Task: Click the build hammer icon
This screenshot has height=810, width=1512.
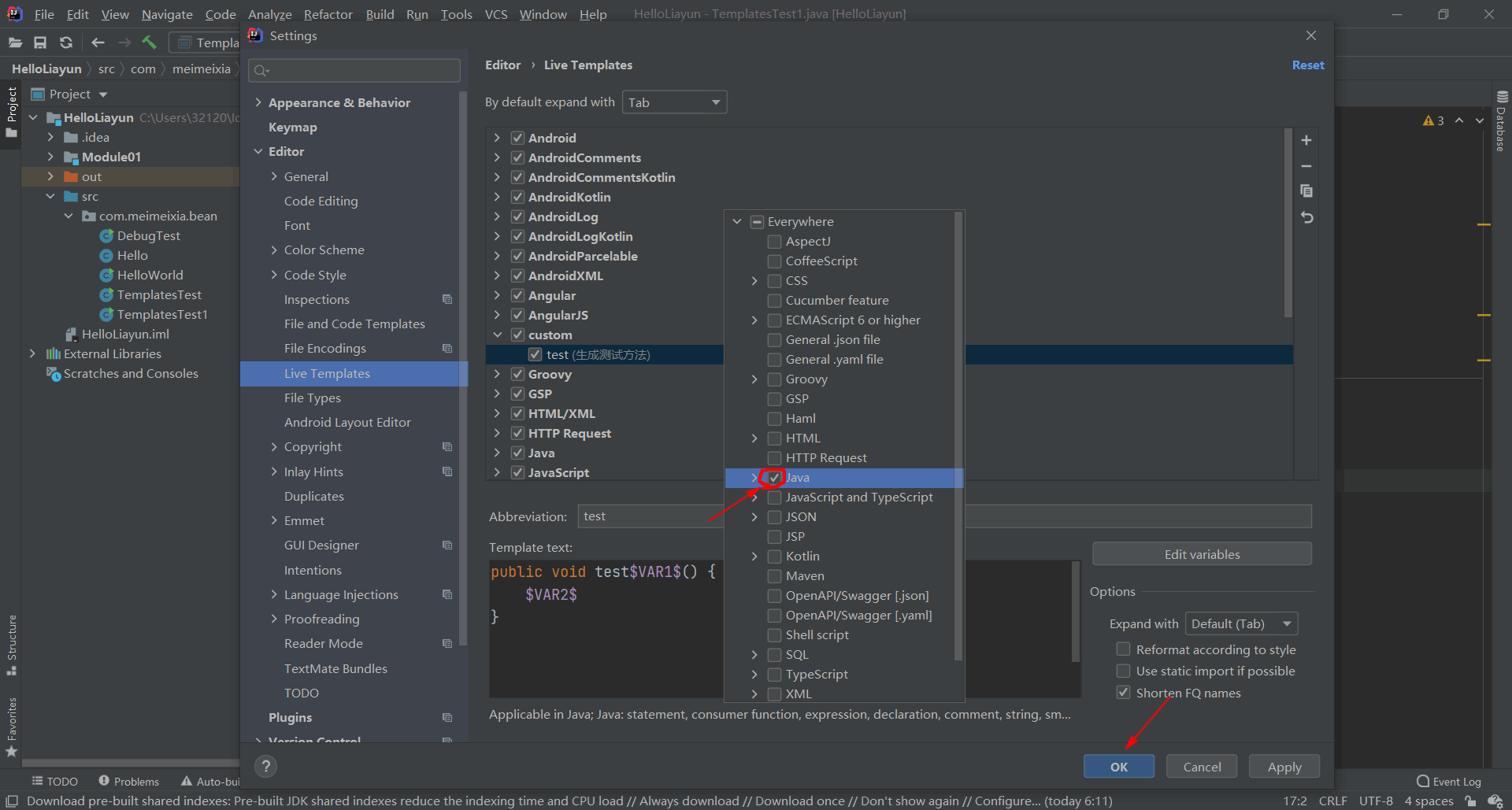Action: point(150,43)
